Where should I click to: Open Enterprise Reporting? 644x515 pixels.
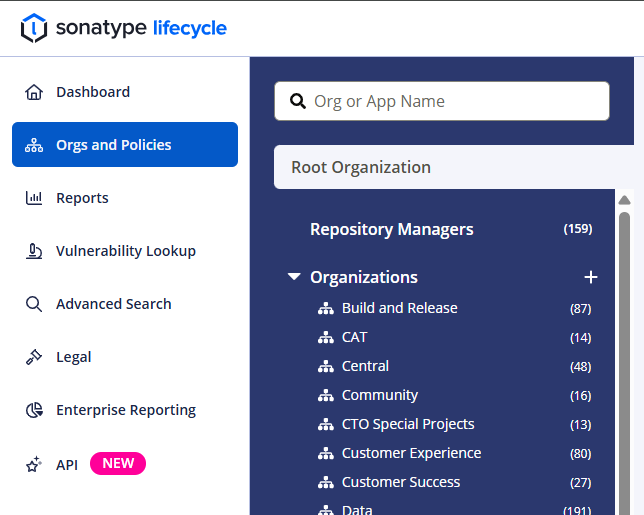tap(125, 410)
